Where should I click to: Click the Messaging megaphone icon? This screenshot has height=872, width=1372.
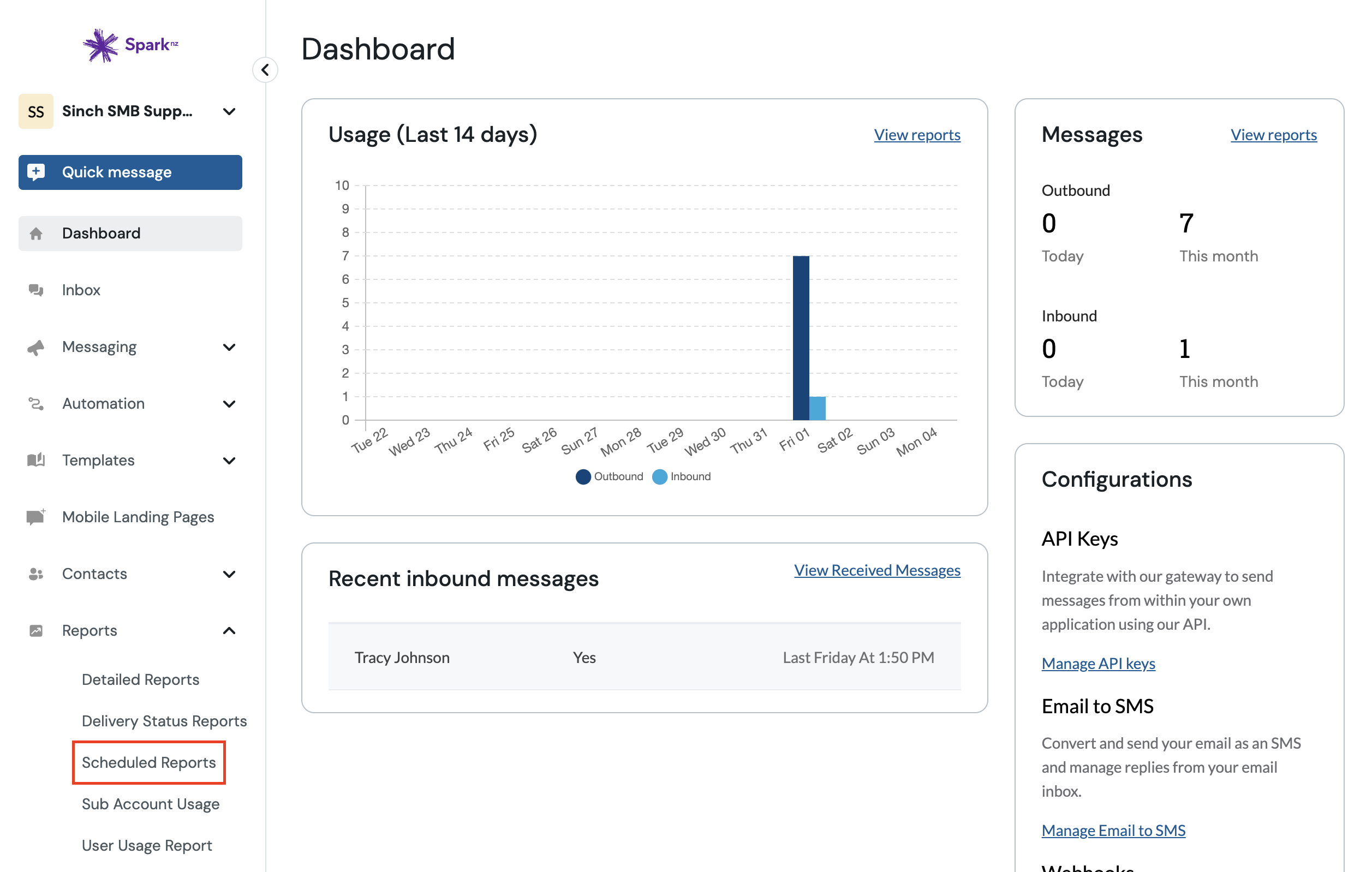coord(36,347)
